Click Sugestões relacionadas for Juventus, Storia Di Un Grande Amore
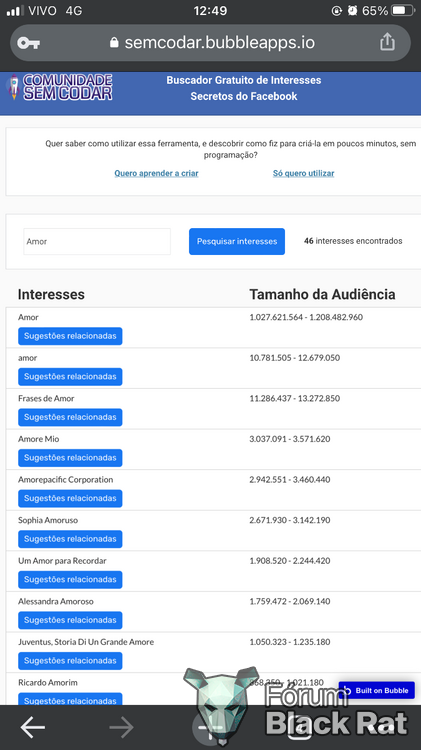The image size is (421, 750). [x=70, y=661]
